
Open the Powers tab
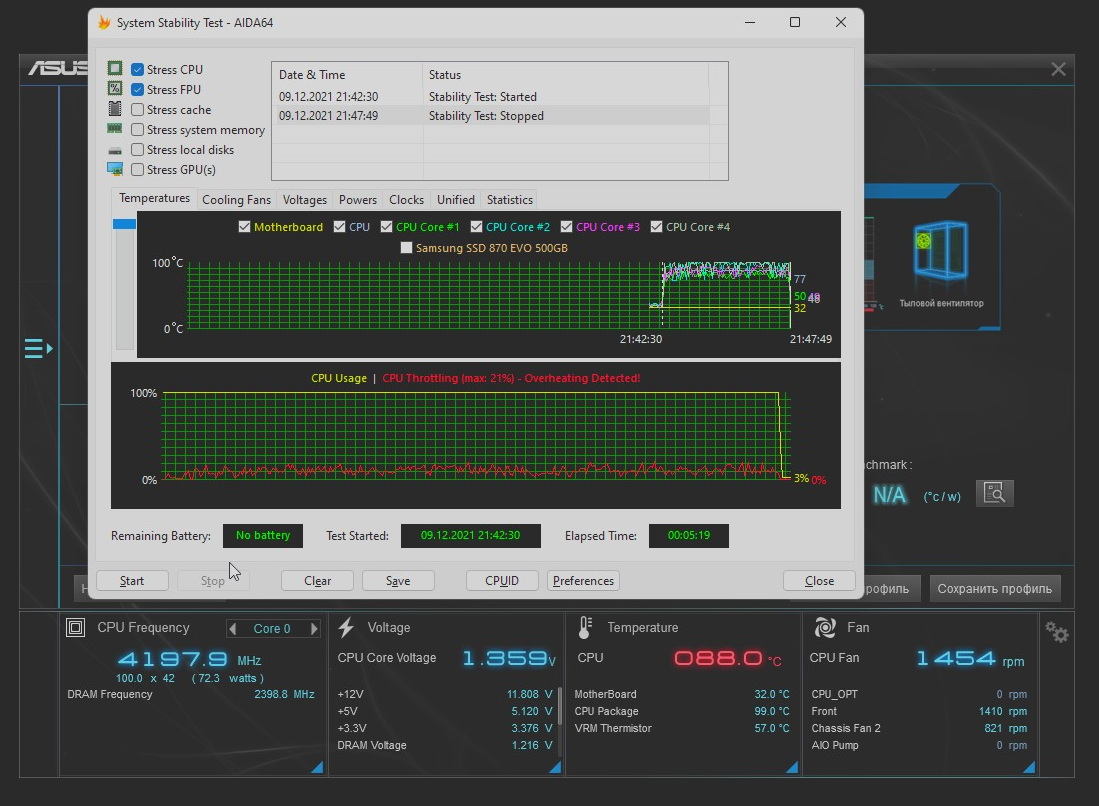pos(357,200)
